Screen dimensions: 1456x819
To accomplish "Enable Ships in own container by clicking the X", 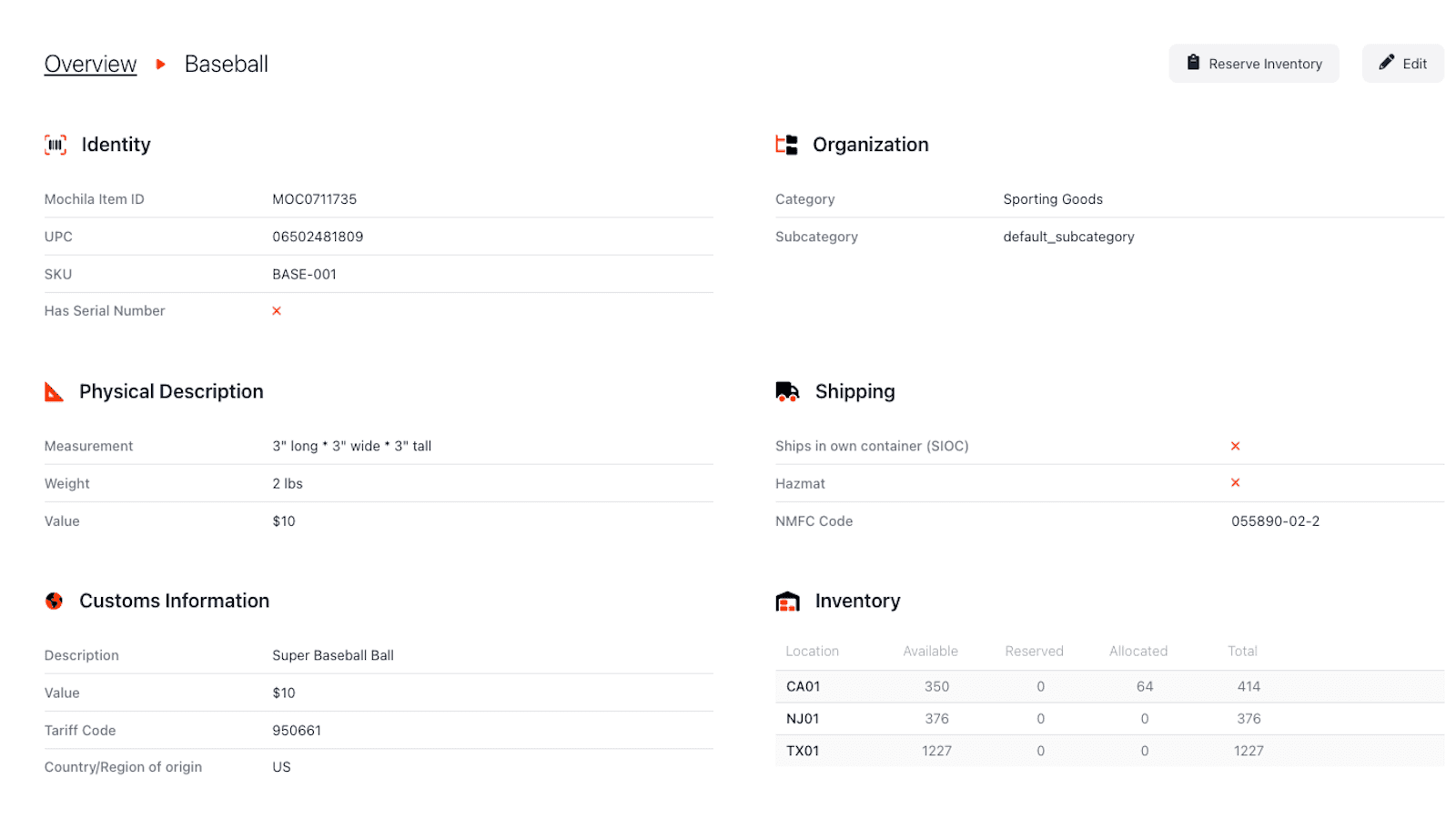I will pos(1235,446).
